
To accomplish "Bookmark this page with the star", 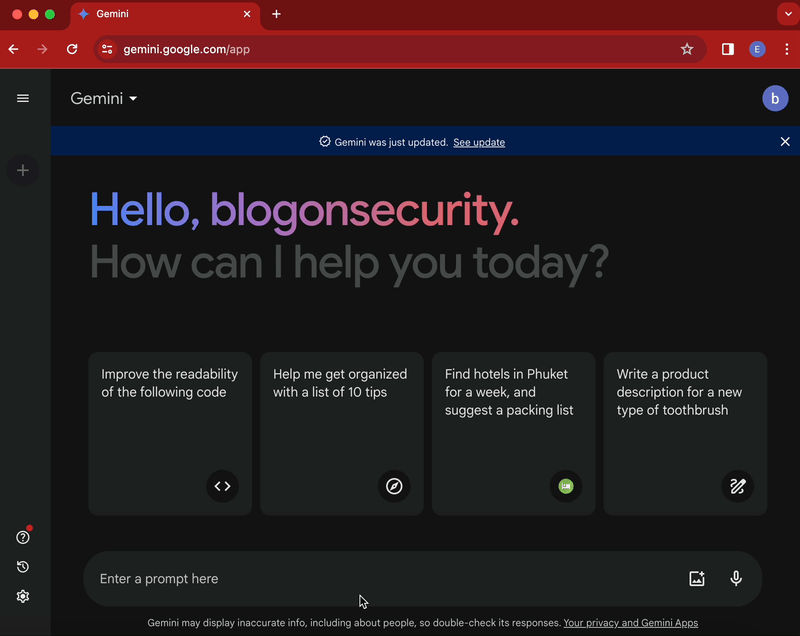I will point(687,49).
